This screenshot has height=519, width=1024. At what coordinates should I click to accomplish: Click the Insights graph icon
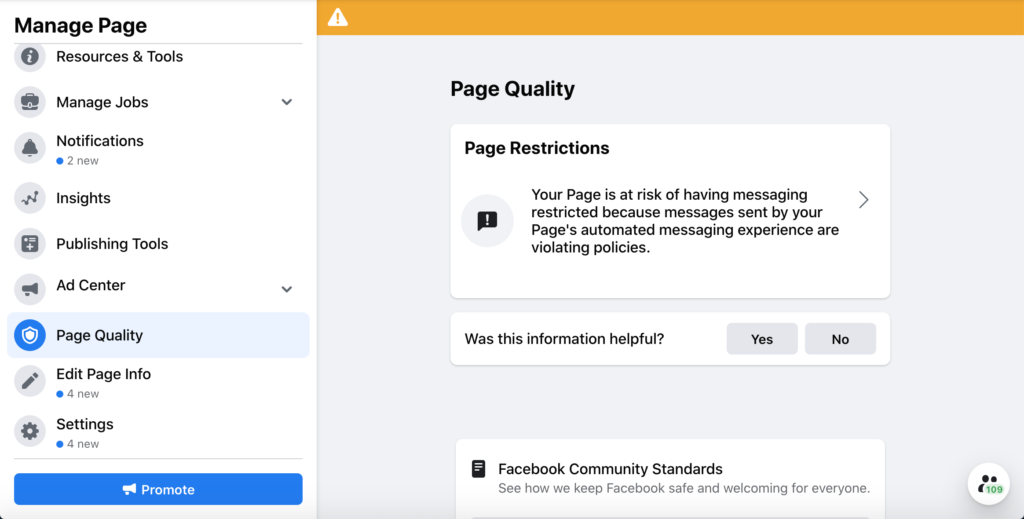point(29,198)
